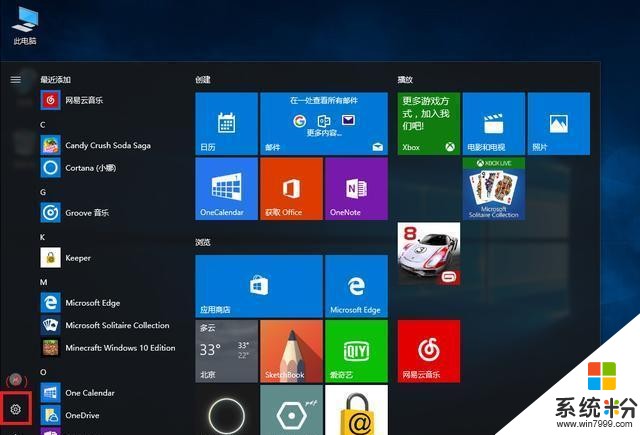This screenshot has height=435, width=640.
Task: Open OneDrive from the app list
Action: (x=110, y=415)
